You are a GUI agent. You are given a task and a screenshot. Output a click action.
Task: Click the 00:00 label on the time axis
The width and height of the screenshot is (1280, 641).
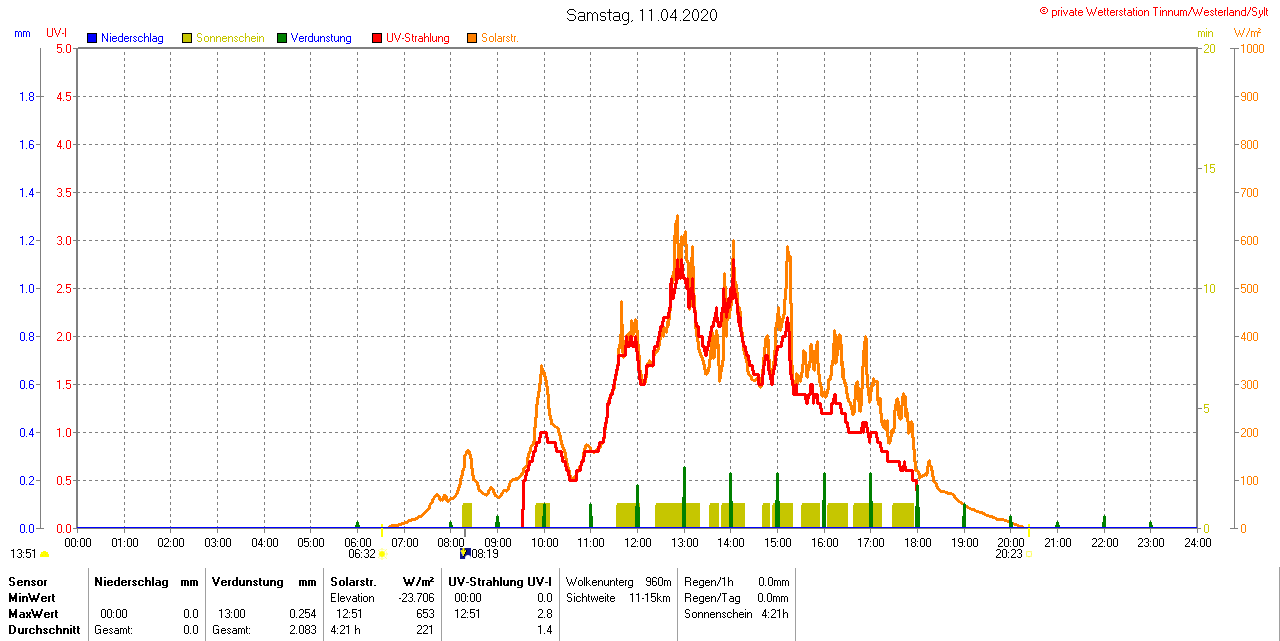[x=78, y=542]
